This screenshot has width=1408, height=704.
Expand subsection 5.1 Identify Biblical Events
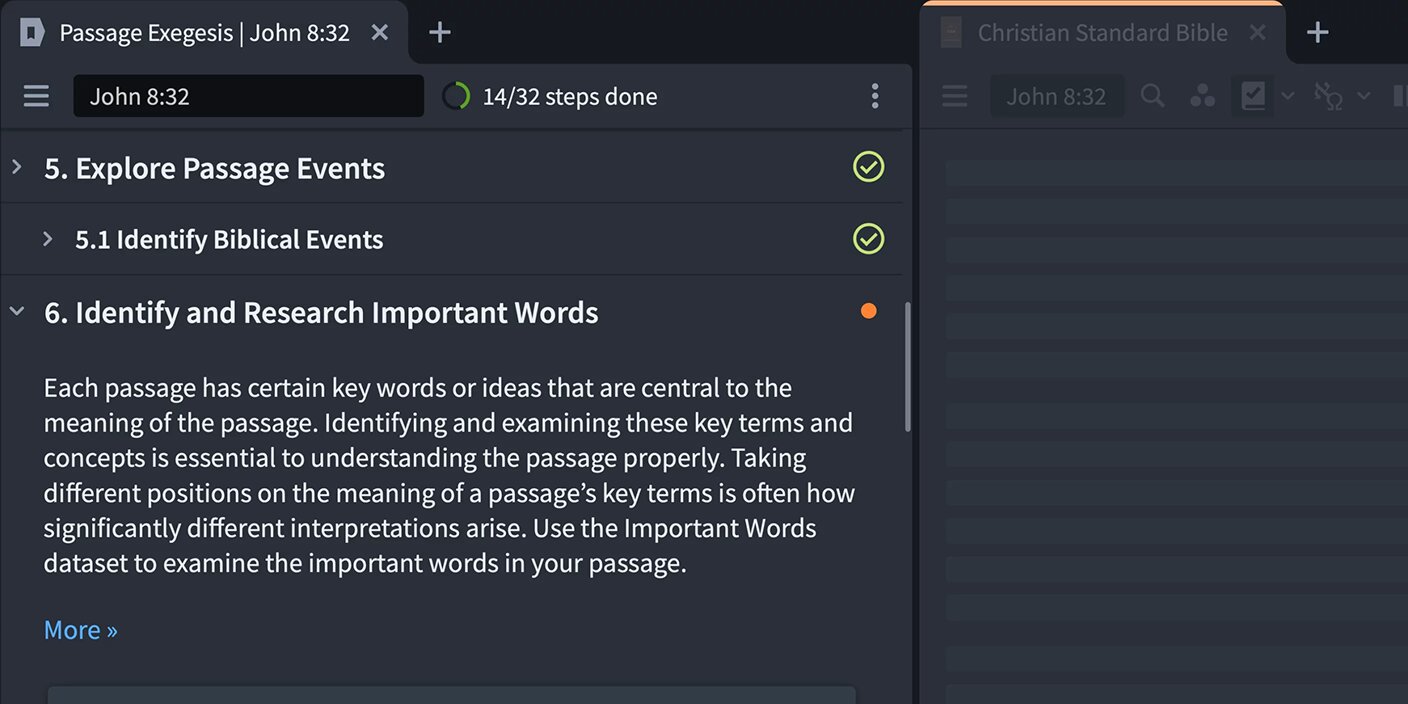(47, 239)
